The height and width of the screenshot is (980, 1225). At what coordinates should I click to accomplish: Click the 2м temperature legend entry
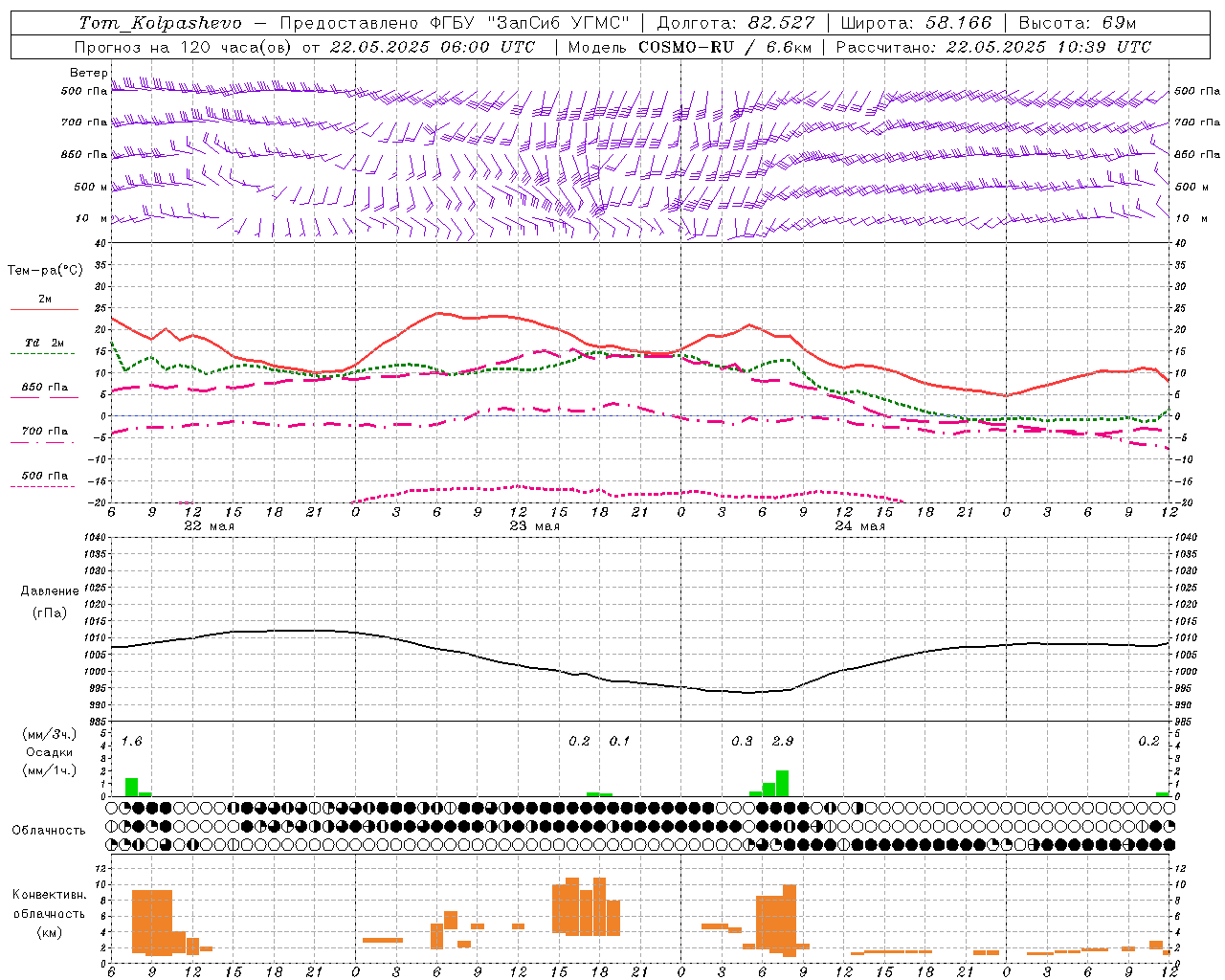click(44, 299)
